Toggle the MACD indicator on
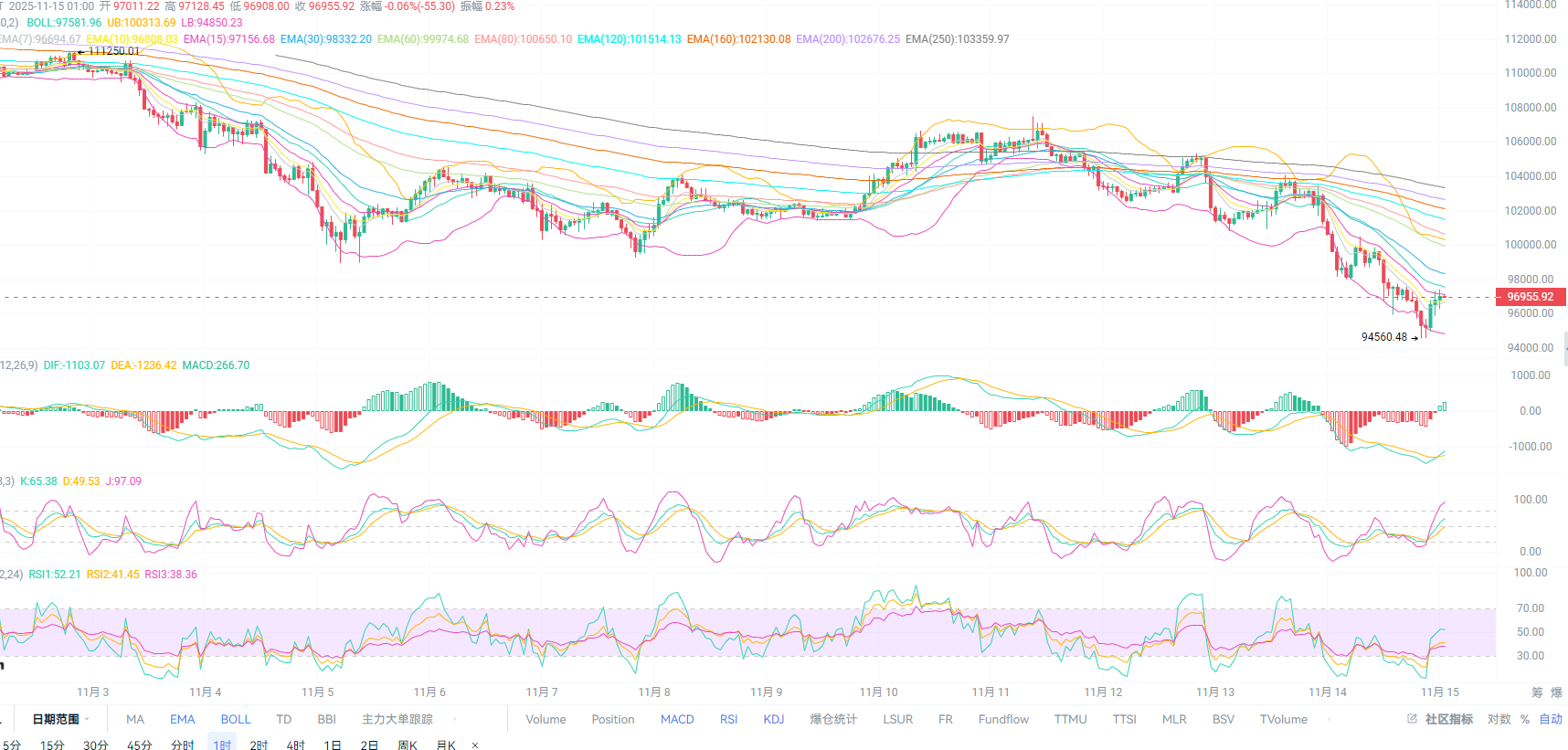 coord(677,719)
